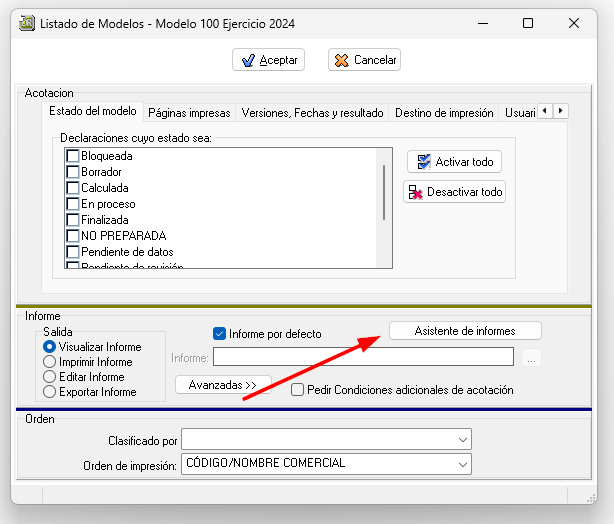The width and height of the screenshot is (614, 524).
Task: Enable the Finalizada state checkbox
Action: [x=73, y=220]
